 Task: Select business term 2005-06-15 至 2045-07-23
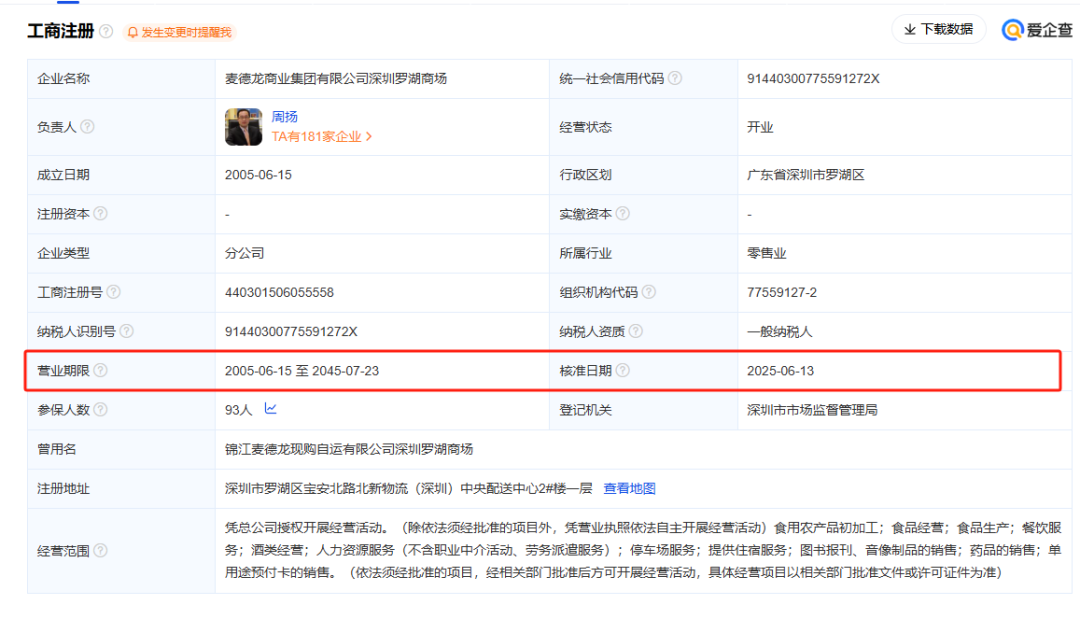[x=302, y=371]
